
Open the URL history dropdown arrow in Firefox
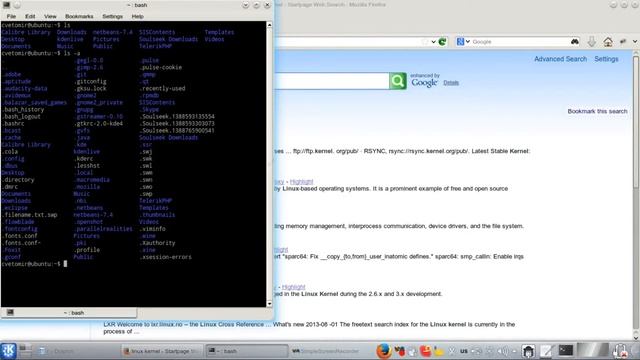(x=433, y=42)
